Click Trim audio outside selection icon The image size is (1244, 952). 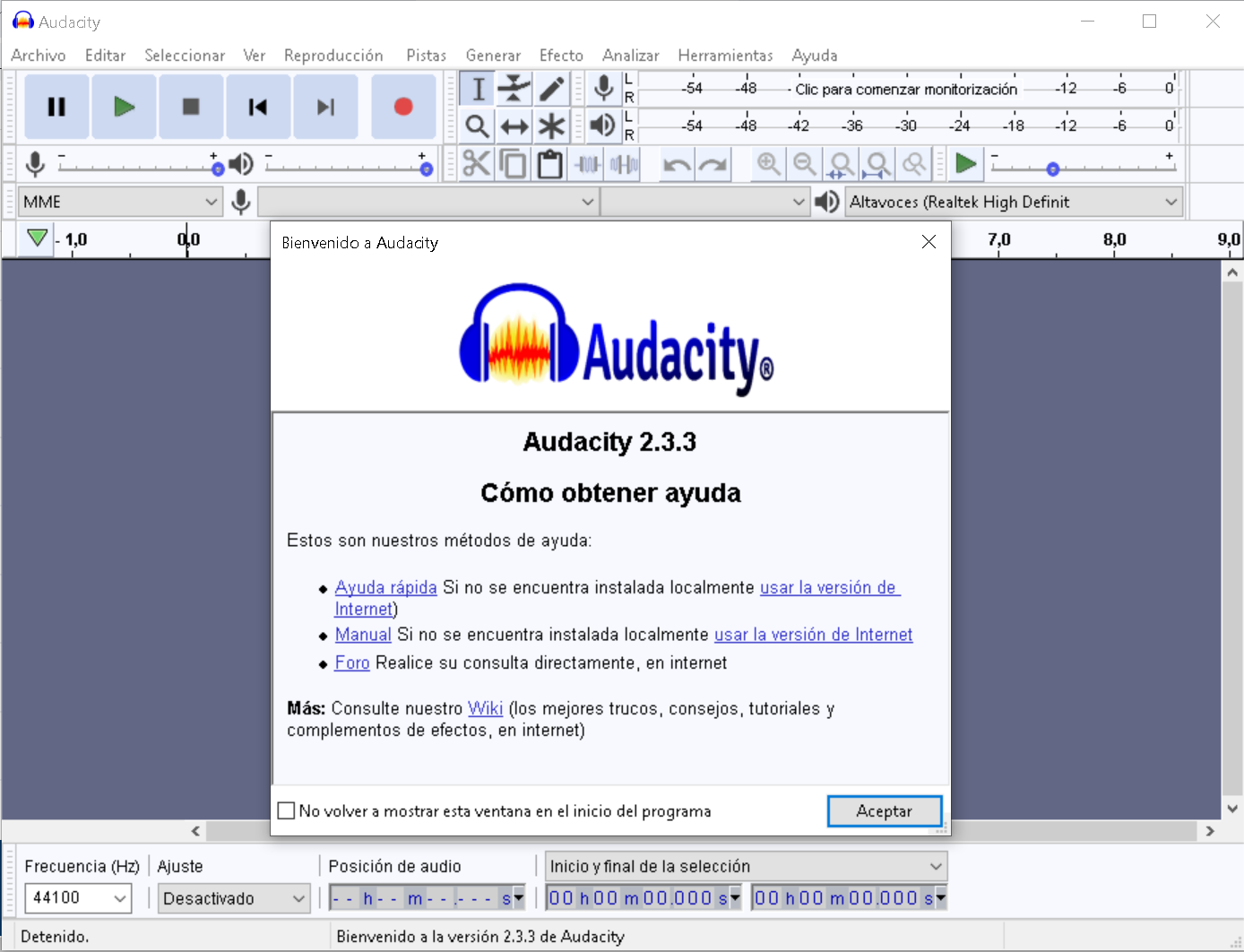click(x=587, y=164)
